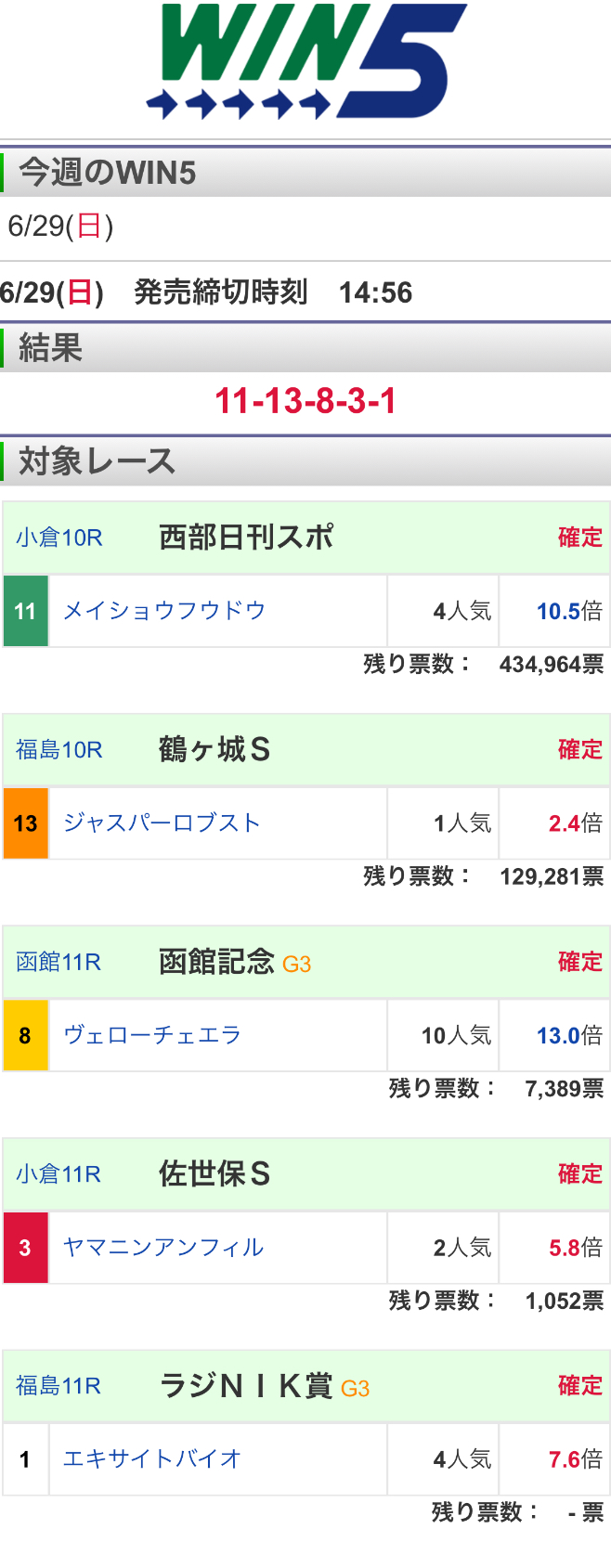
Task: Open the 福島11R race link
Action: point(58,1386)
